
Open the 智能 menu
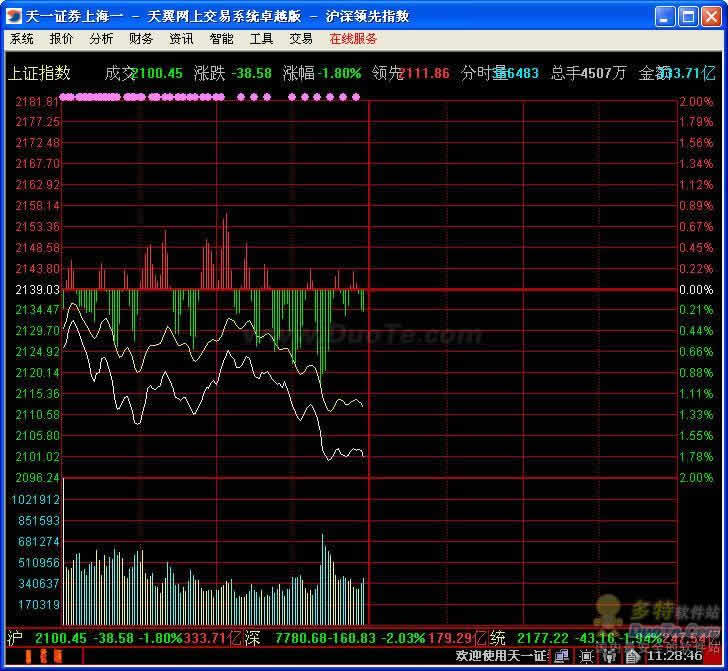221,39
